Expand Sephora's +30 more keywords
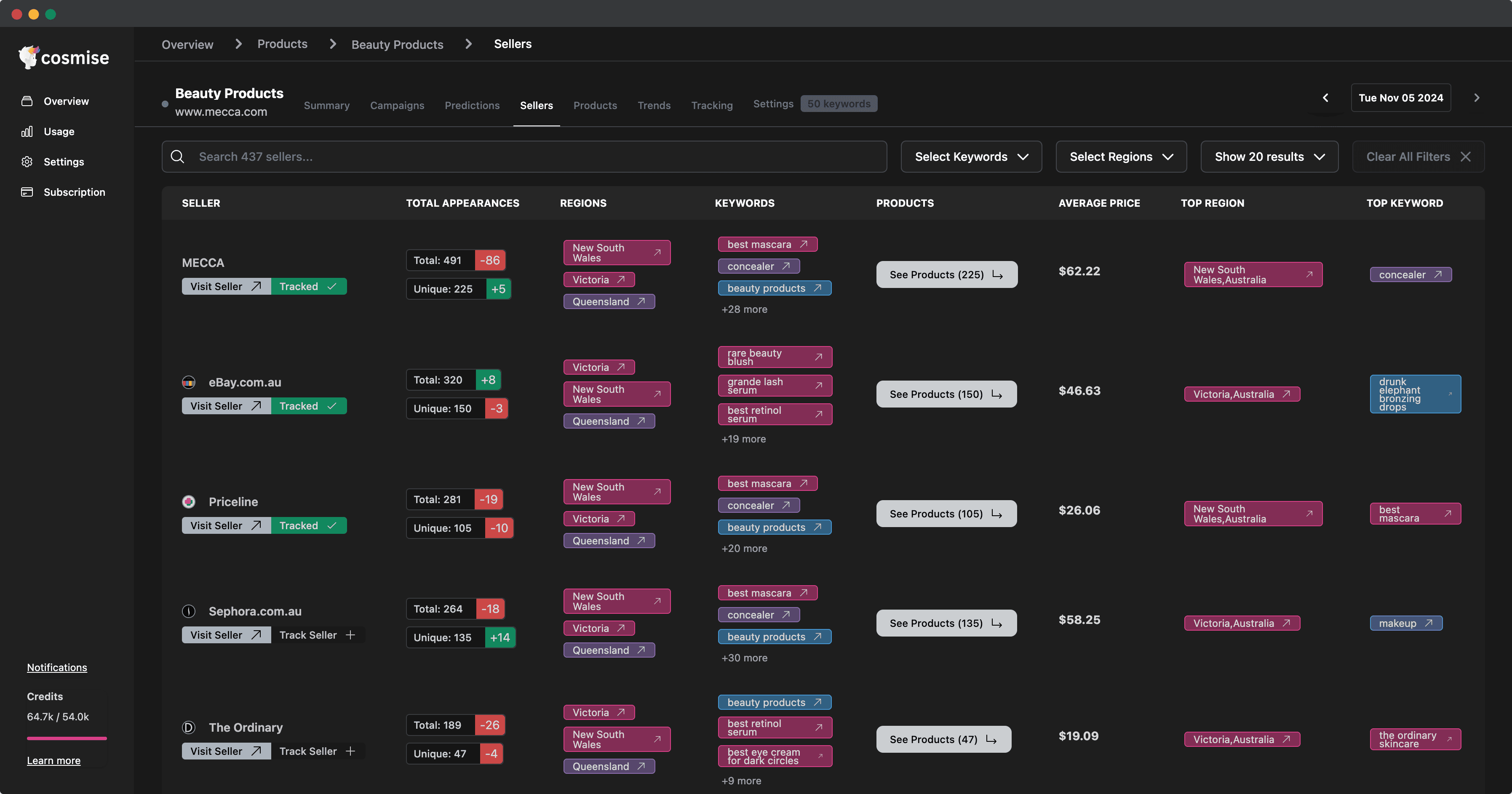 (744, 658)
